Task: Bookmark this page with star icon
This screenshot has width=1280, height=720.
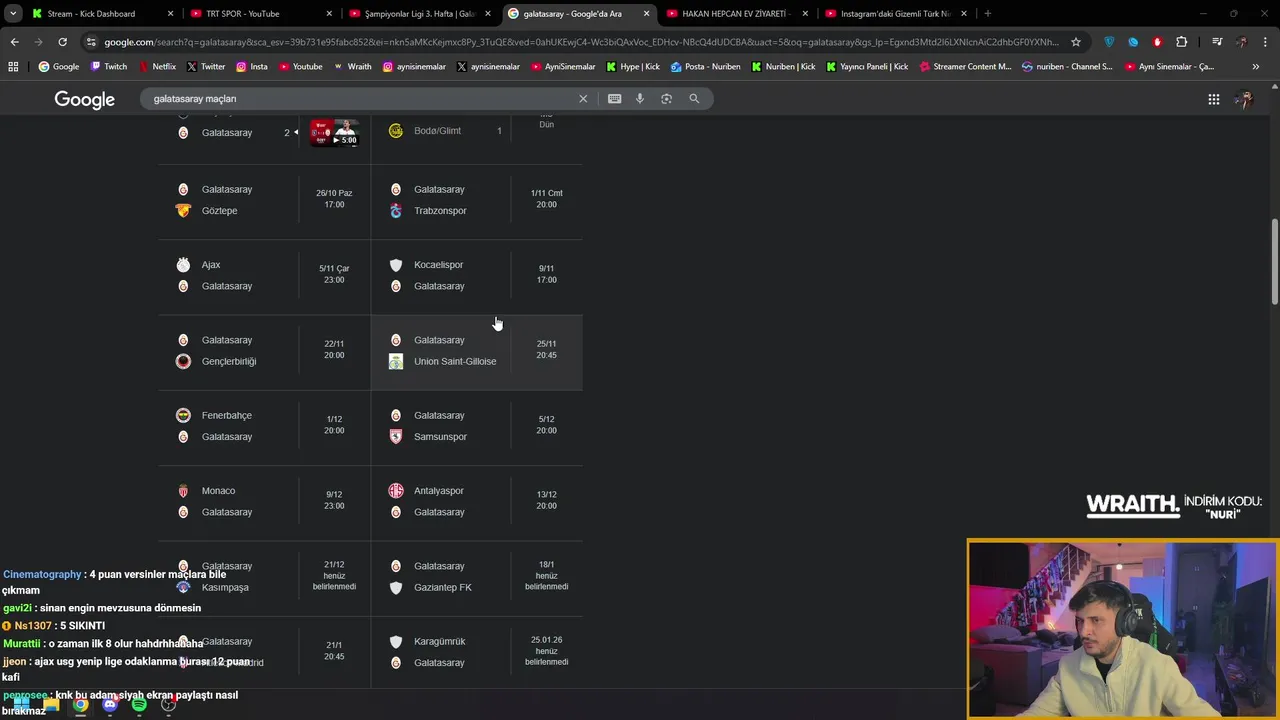Action: [1076, 42]
